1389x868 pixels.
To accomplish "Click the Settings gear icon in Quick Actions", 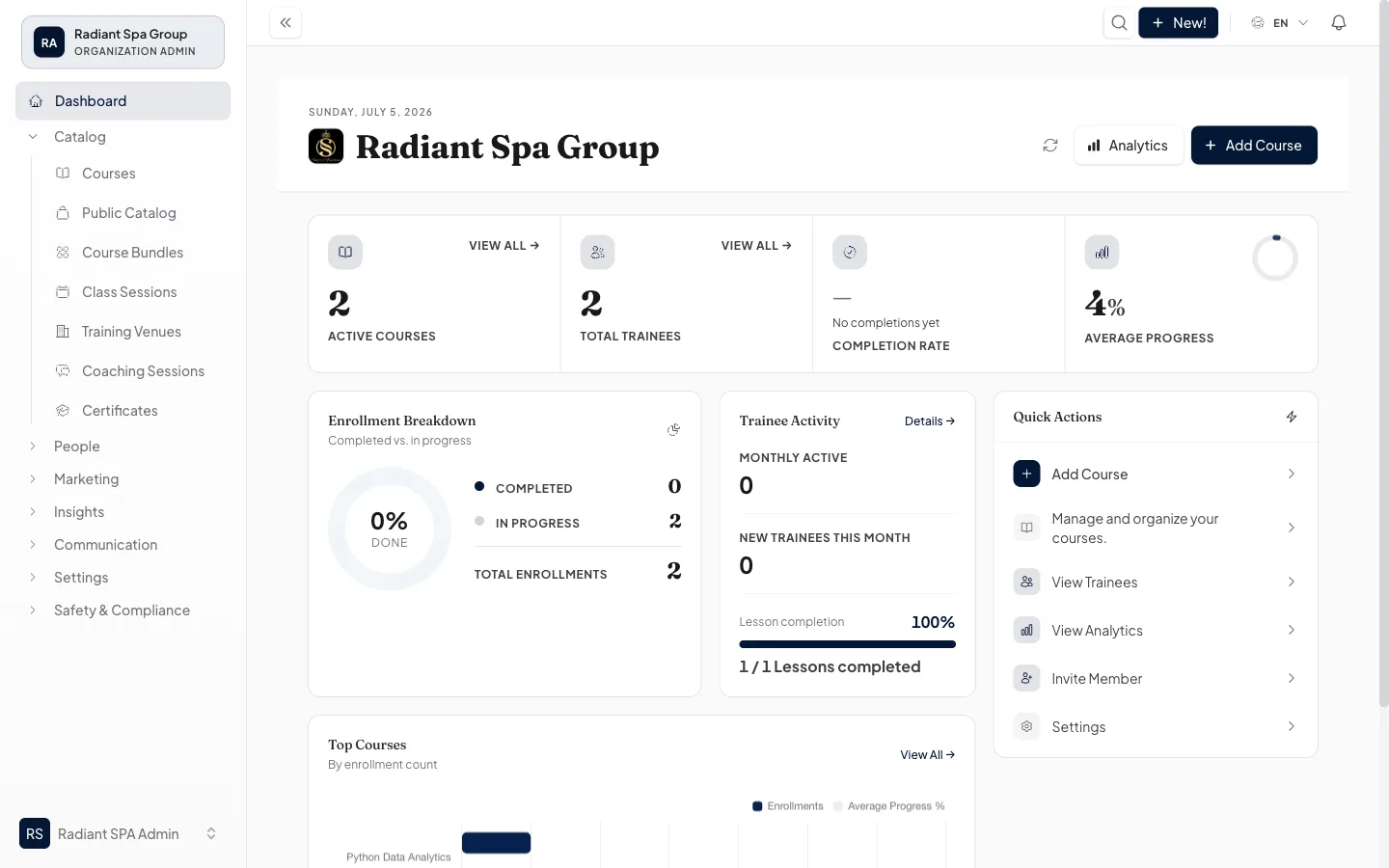I will (x=1026, y=726).
